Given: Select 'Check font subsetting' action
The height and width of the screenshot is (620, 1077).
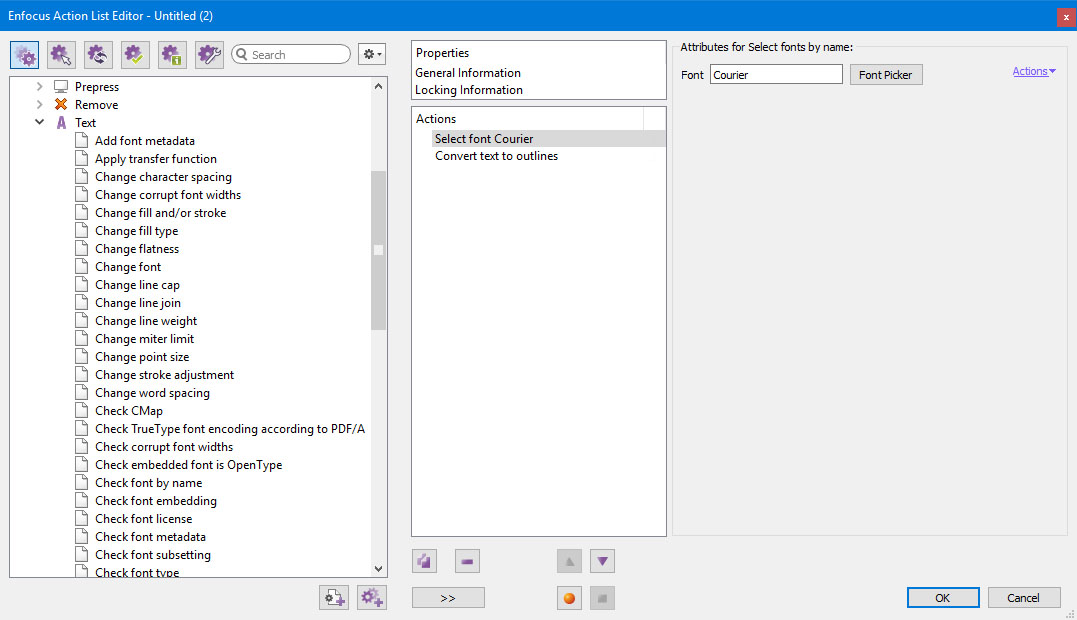Looking at the screenshot, I should point(153,555).
